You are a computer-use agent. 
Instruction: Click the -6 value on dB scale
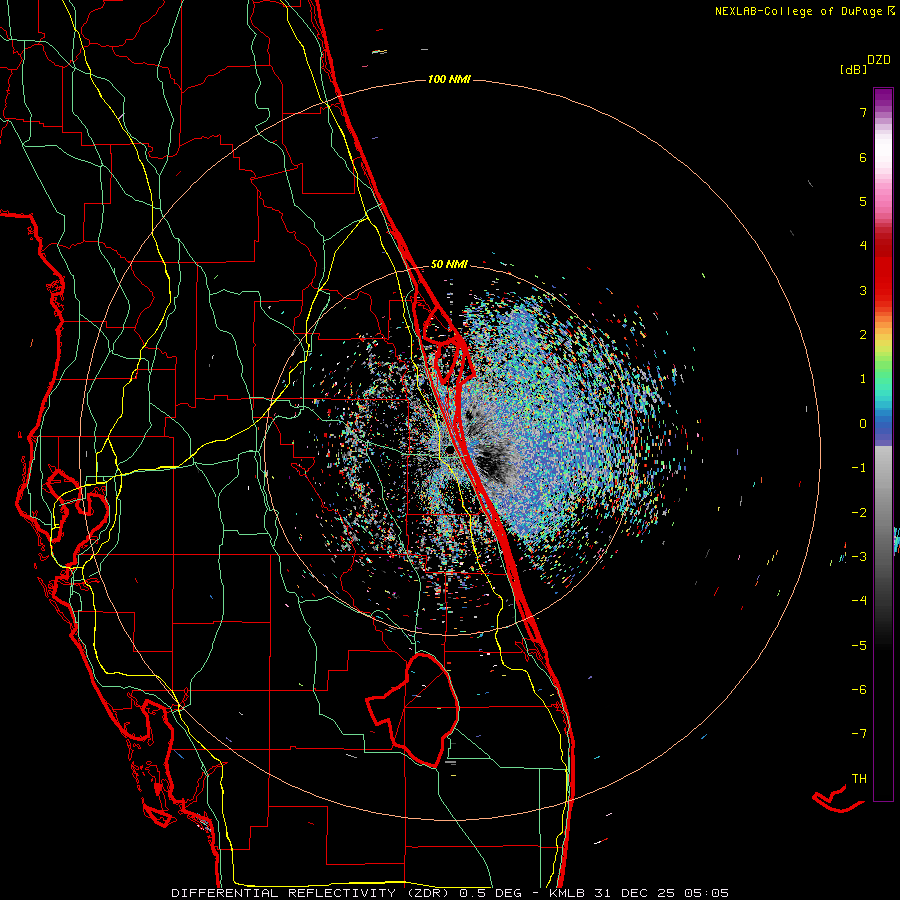coord(859,690)
